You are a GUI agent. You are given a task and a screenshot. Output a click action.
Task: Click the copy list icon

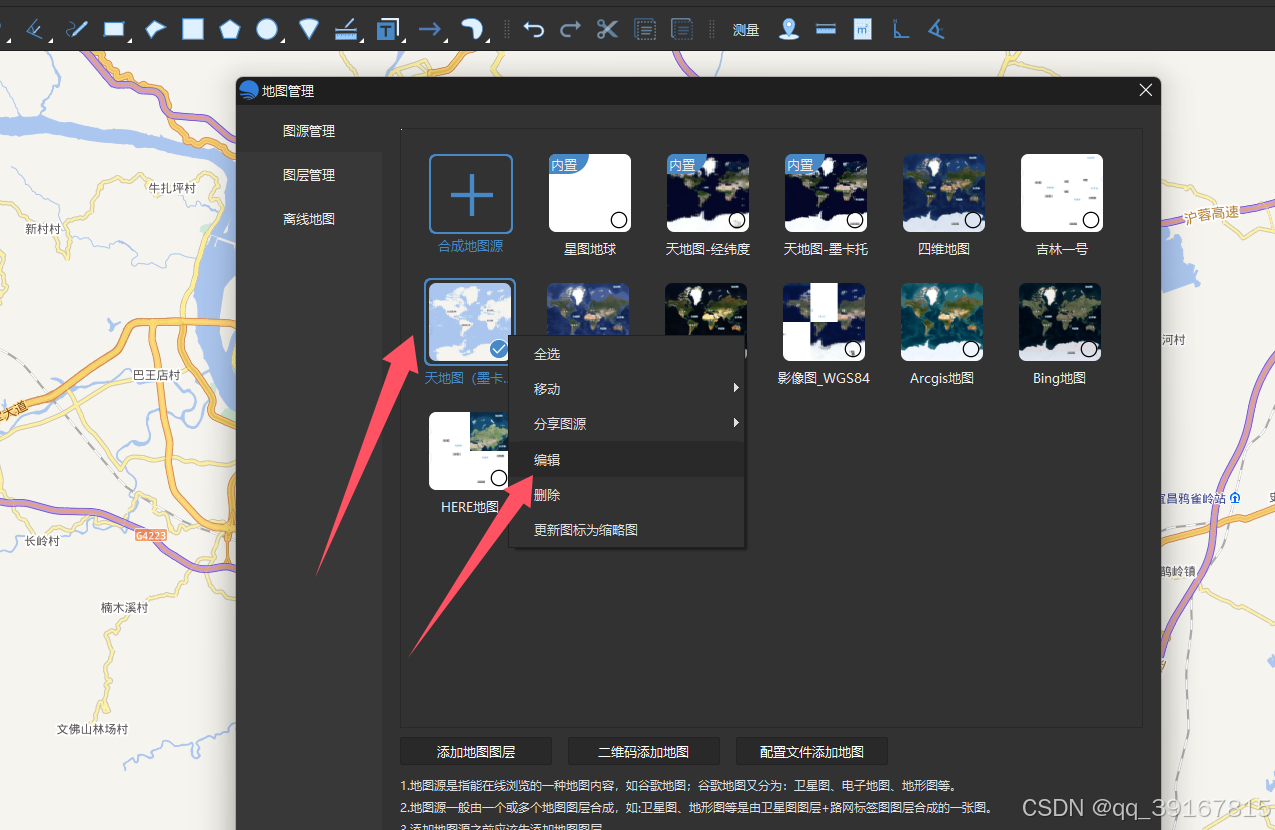click(645, 29)
